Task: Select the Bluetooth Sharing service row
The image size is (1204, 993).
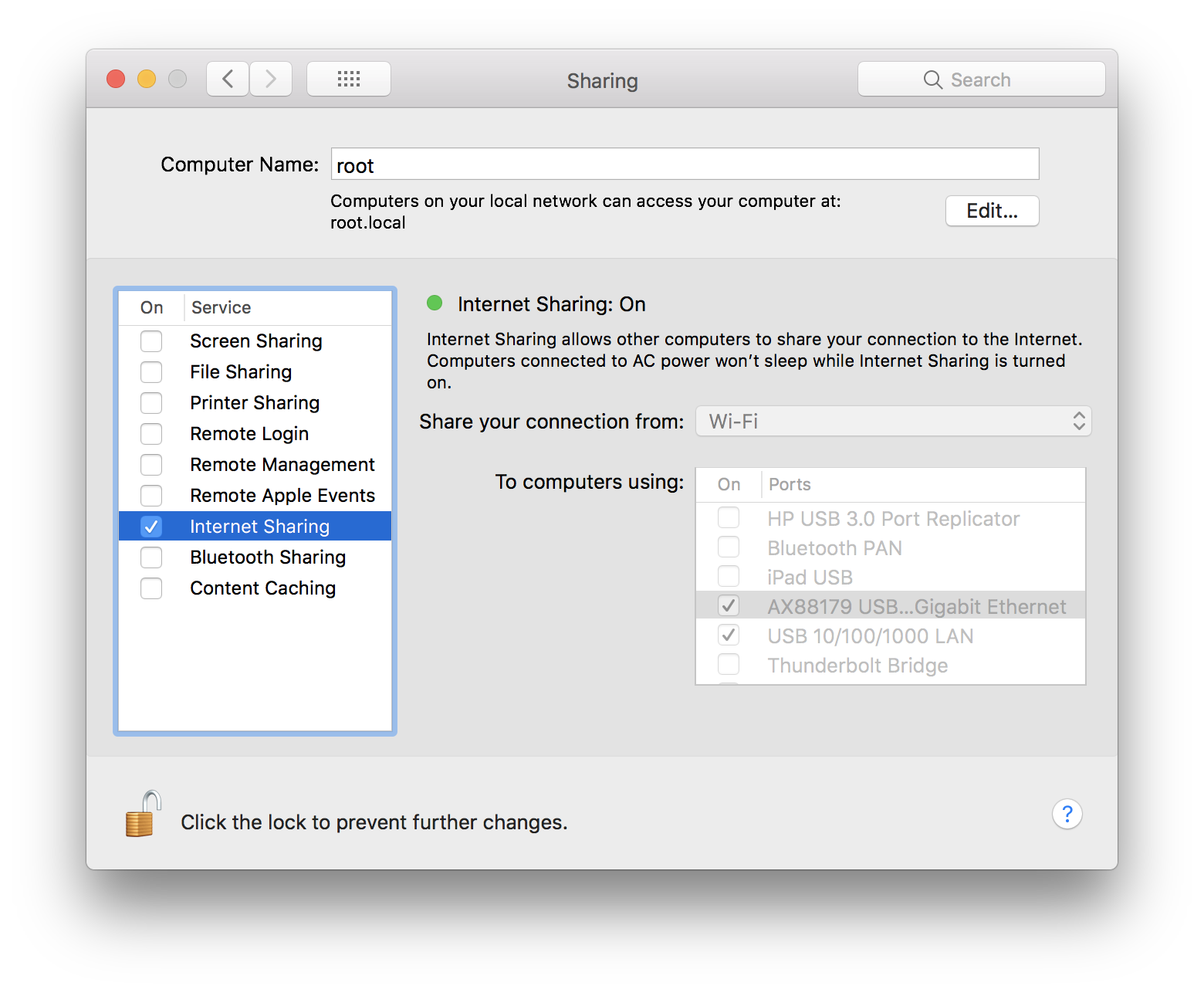Action: pyautogui.click(x=255, y=558)
